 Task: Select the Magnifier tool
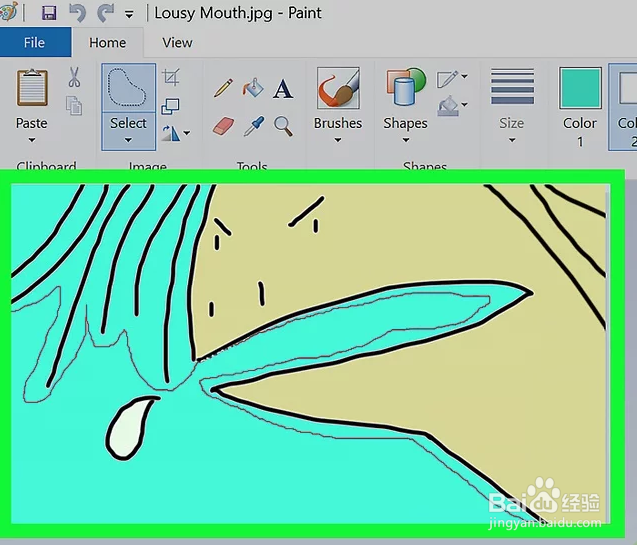tap(283, 126)
